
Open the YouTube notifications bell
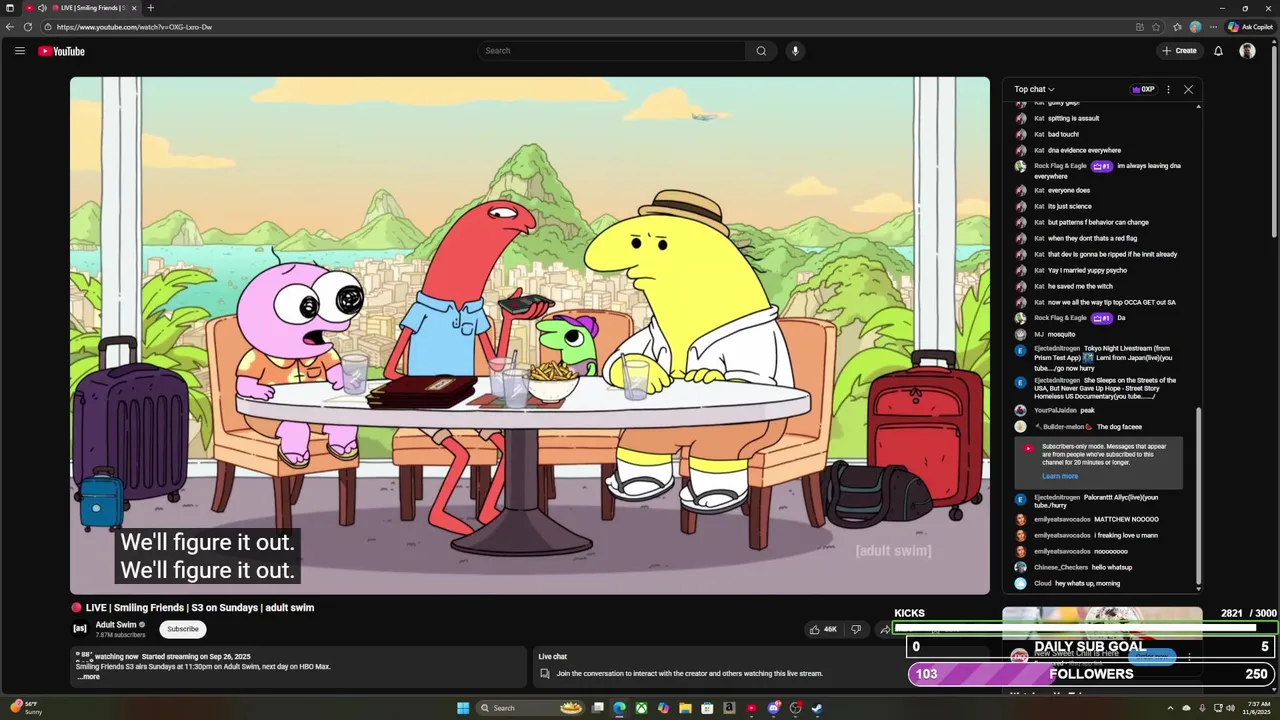coord(1218,51)
